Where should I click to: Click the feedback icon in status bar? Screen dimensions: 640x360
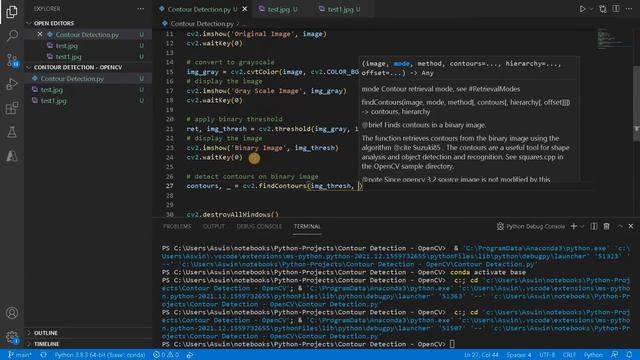click(x=614, y=355)
